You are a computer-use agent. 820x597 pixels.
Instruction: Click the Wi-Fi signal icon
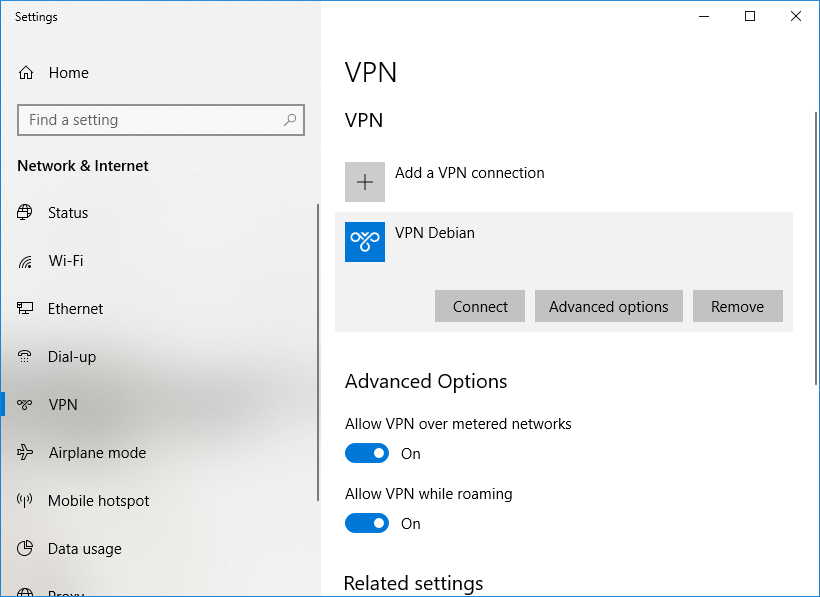click(x=25, y=261)
